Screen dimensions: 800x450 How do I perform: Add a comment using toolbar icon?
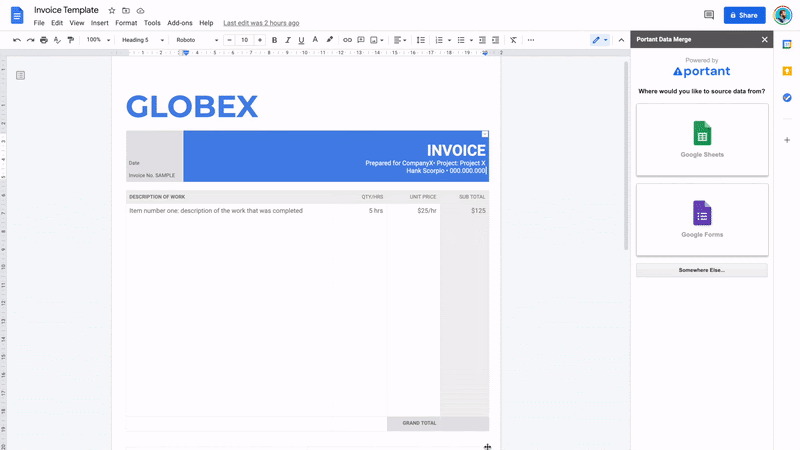[x=361, y=40]
